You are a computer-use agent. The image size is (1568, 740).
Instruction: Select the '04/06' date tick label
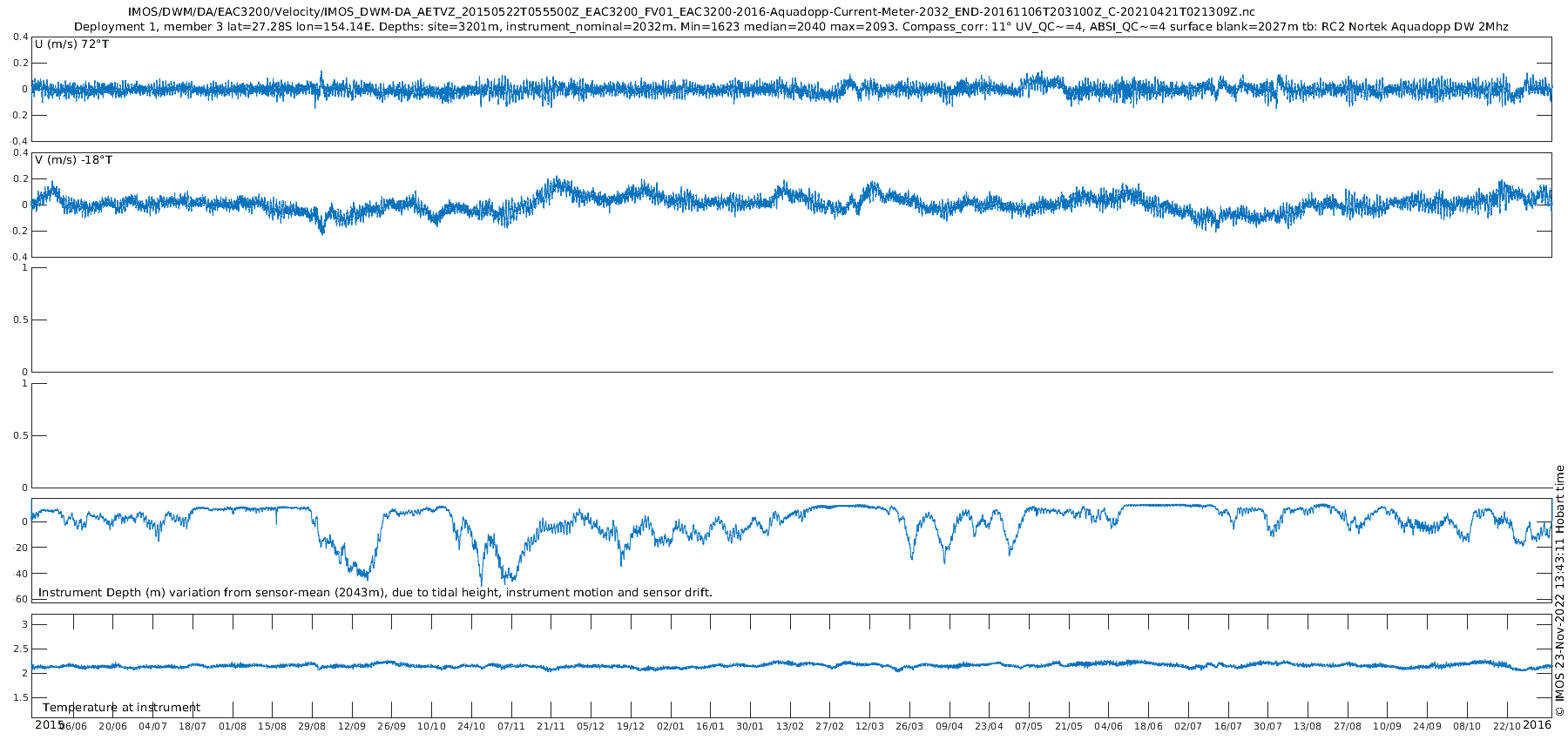click(1109, 726)
